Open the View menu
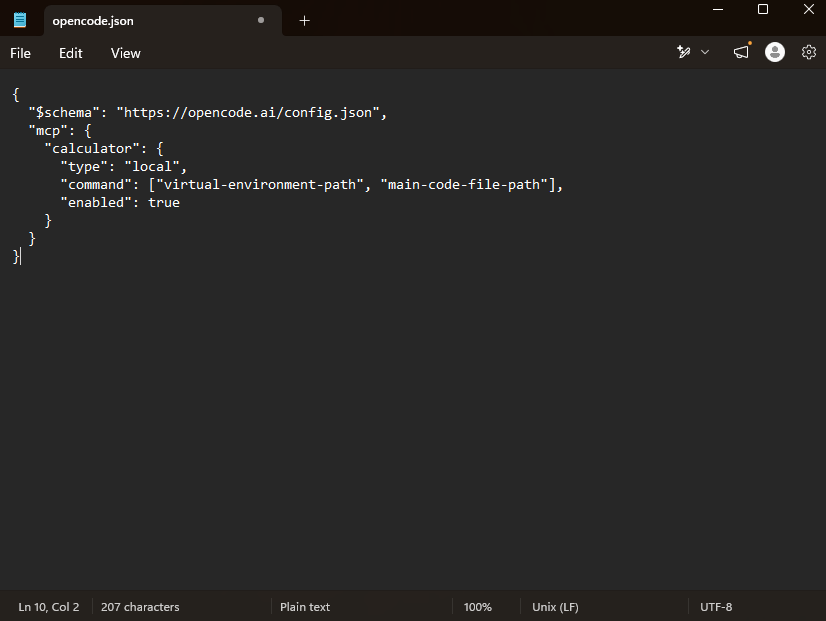Image resolution: width=826 pixels, height=621 pixels. [125, 53]
